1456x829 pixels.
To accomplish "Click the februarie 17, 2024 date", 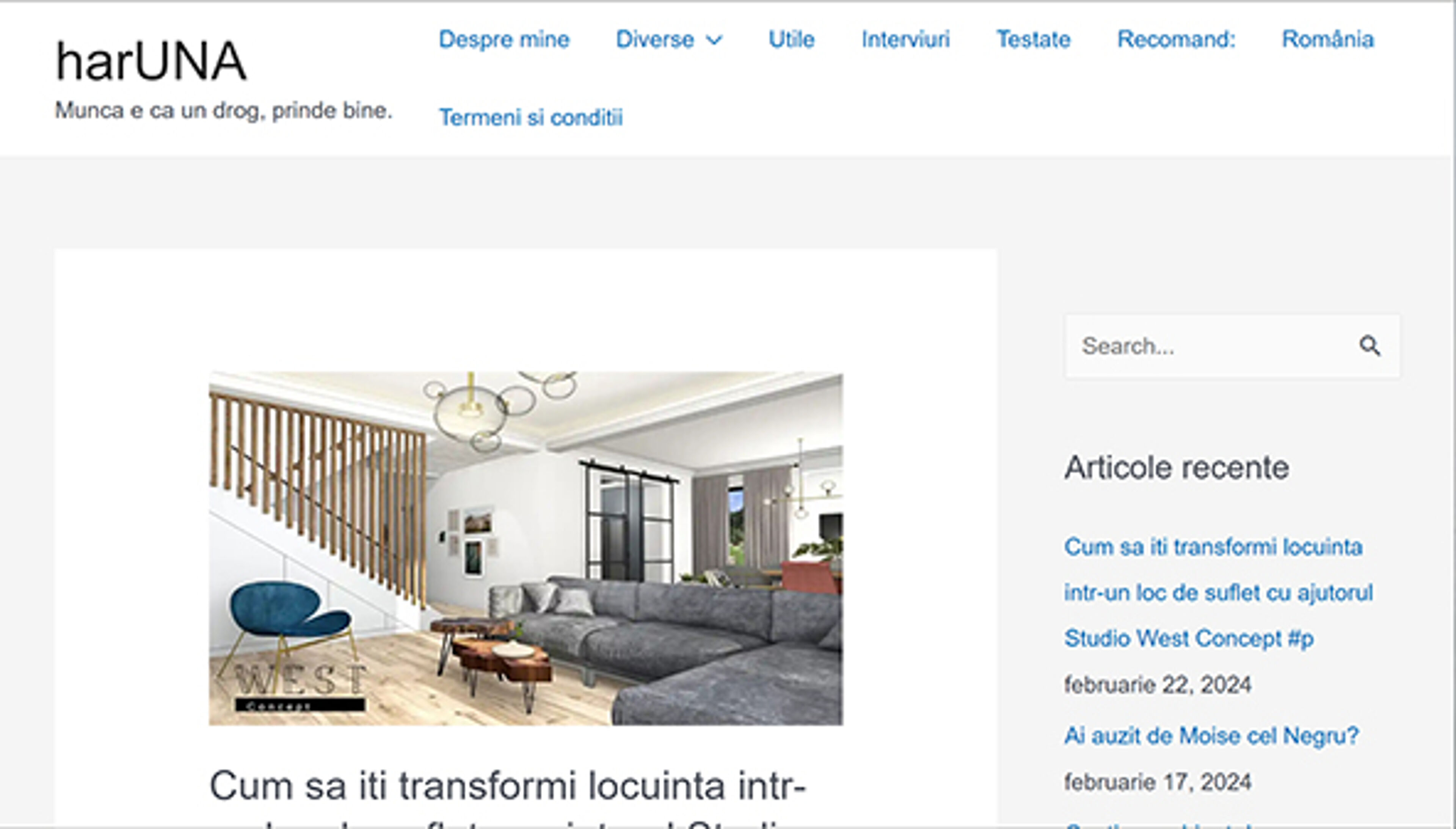I will [x=1158, y=782].
